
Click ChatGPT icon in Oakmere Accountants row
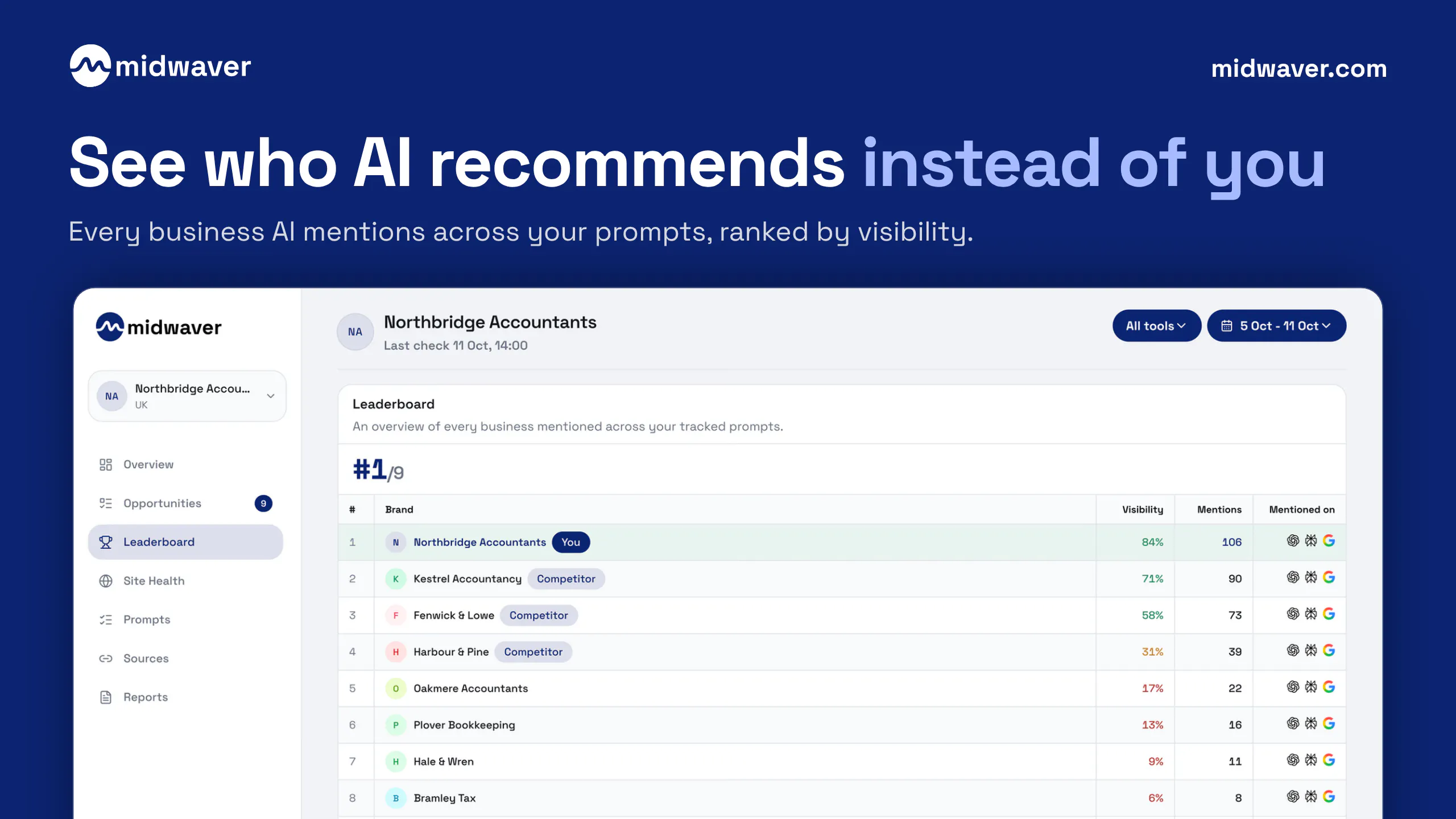click(1293, 687)
